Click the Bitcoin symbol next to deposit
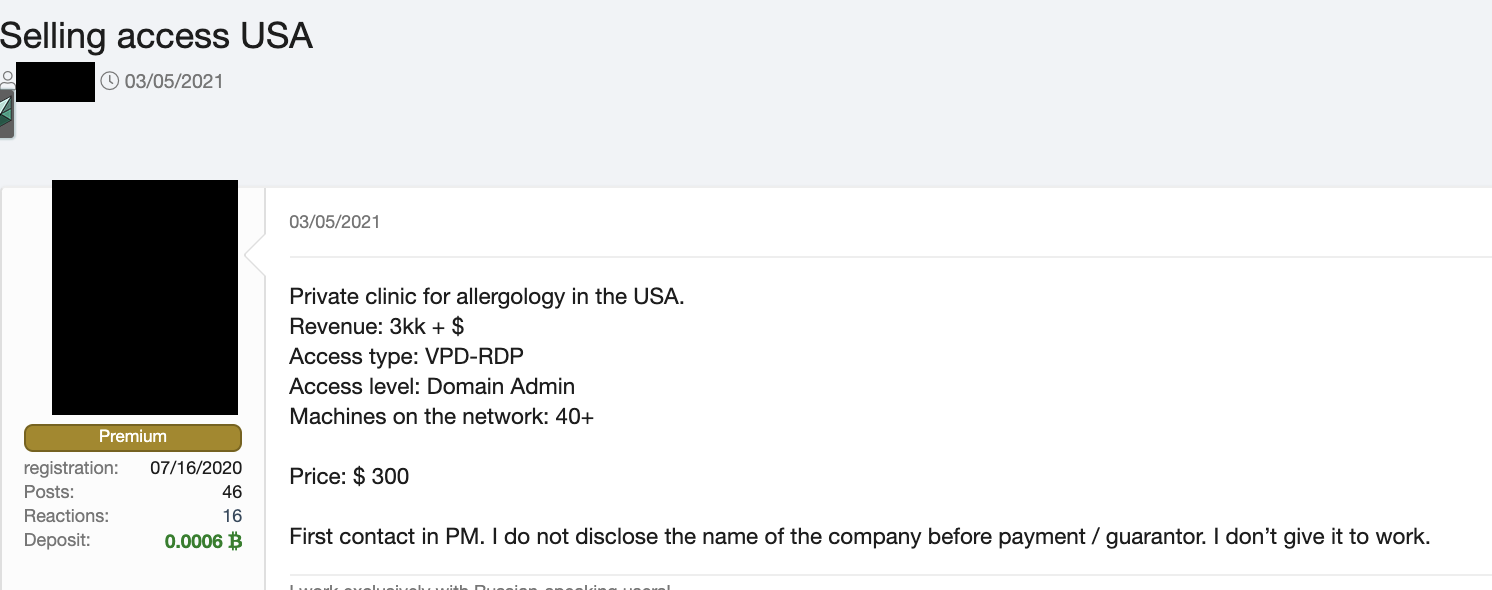The height and width of the screenshot is (590, 1492). click(x=235, y=541)
